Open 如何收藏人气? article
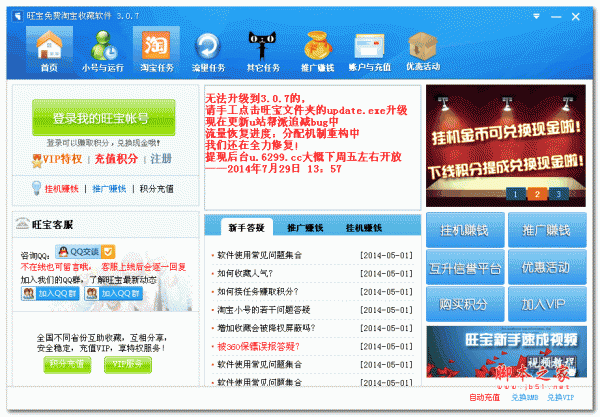The height and width of the screenshot is (417, 600). (x=245, y=273)
